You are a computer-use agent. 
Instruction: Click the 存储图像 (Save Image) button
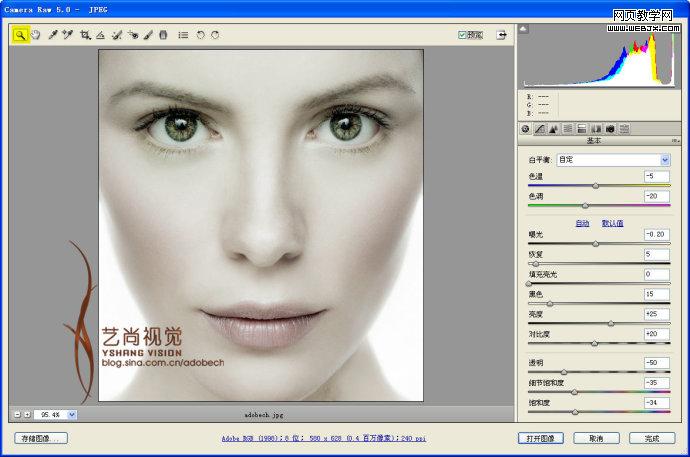(x=41, y=439)
